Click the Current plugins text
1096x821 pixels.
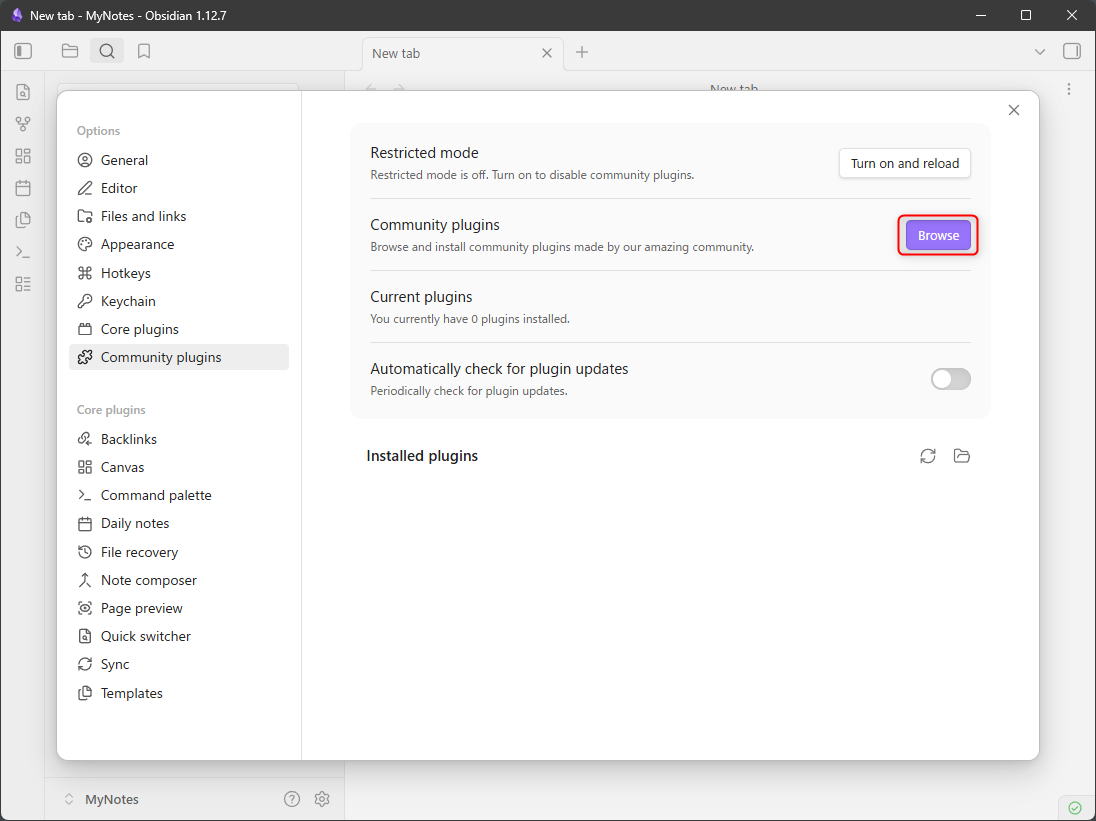(x=421, y=297)
